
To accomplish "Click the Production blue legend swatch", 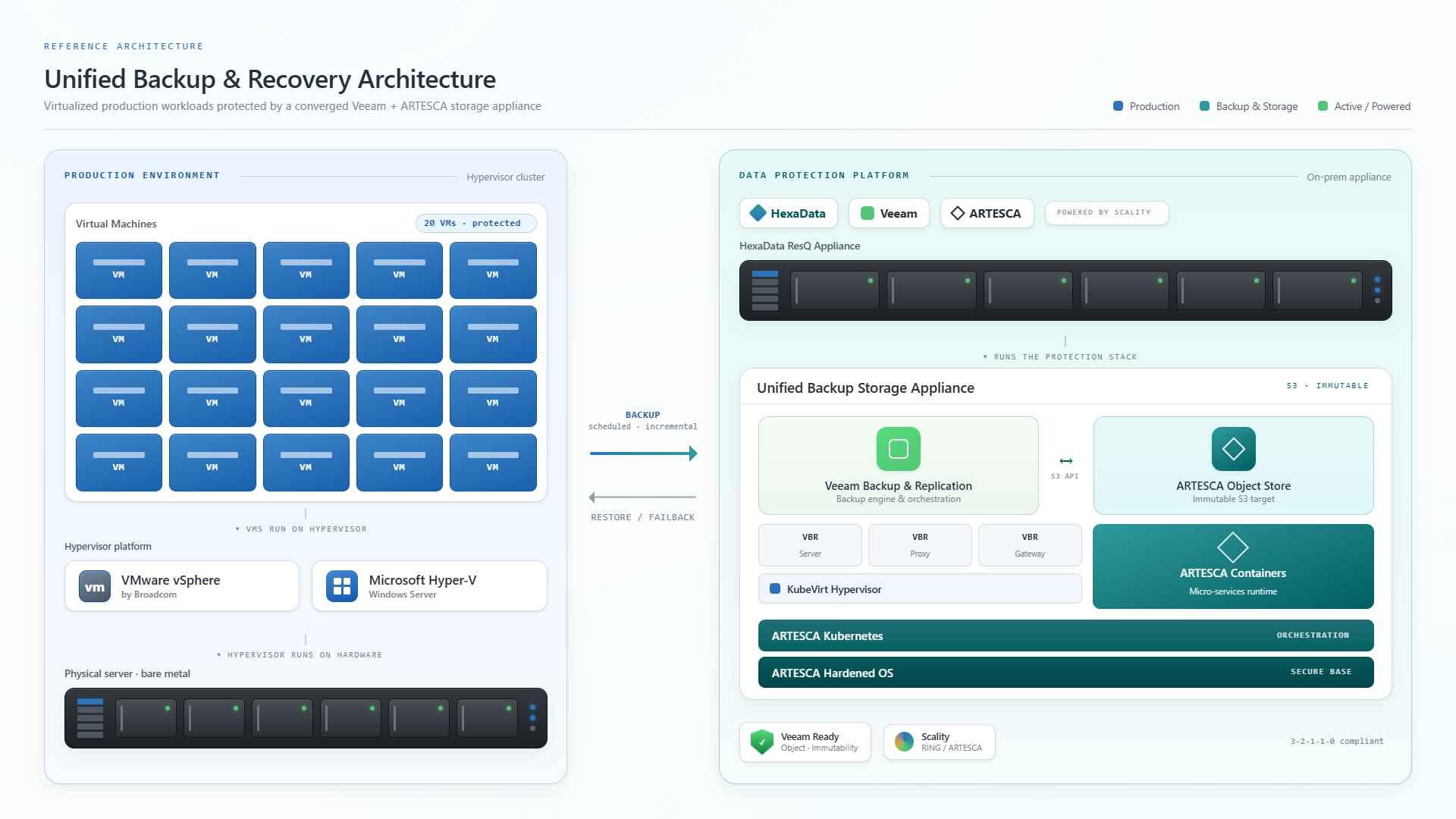I will (x=1118, y=106).
